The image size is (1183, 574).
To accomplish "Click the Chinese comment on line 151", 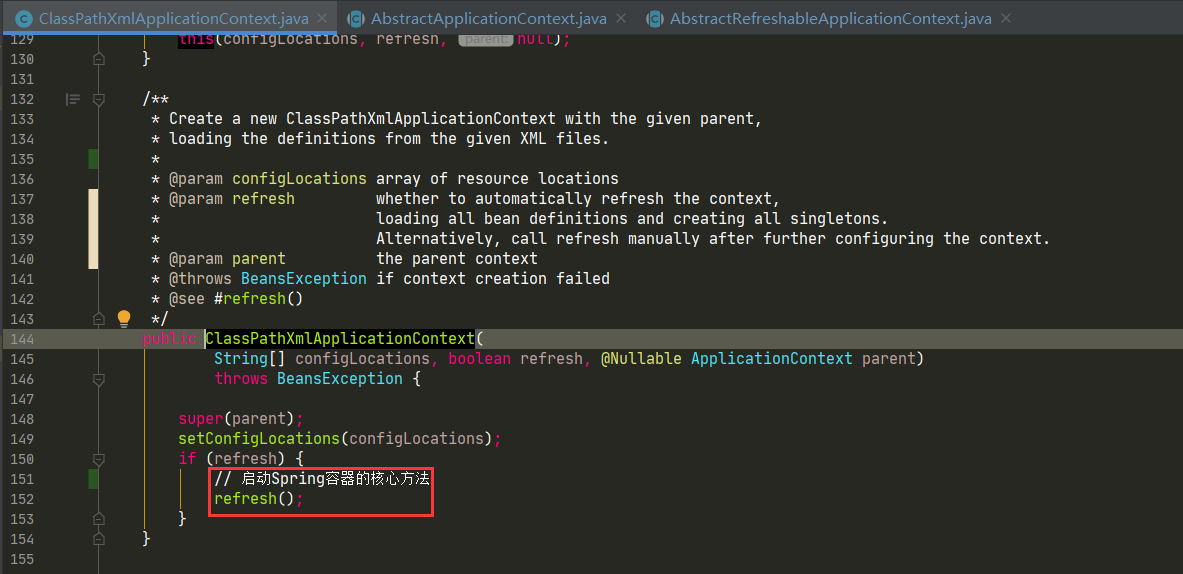I will 322,478.
